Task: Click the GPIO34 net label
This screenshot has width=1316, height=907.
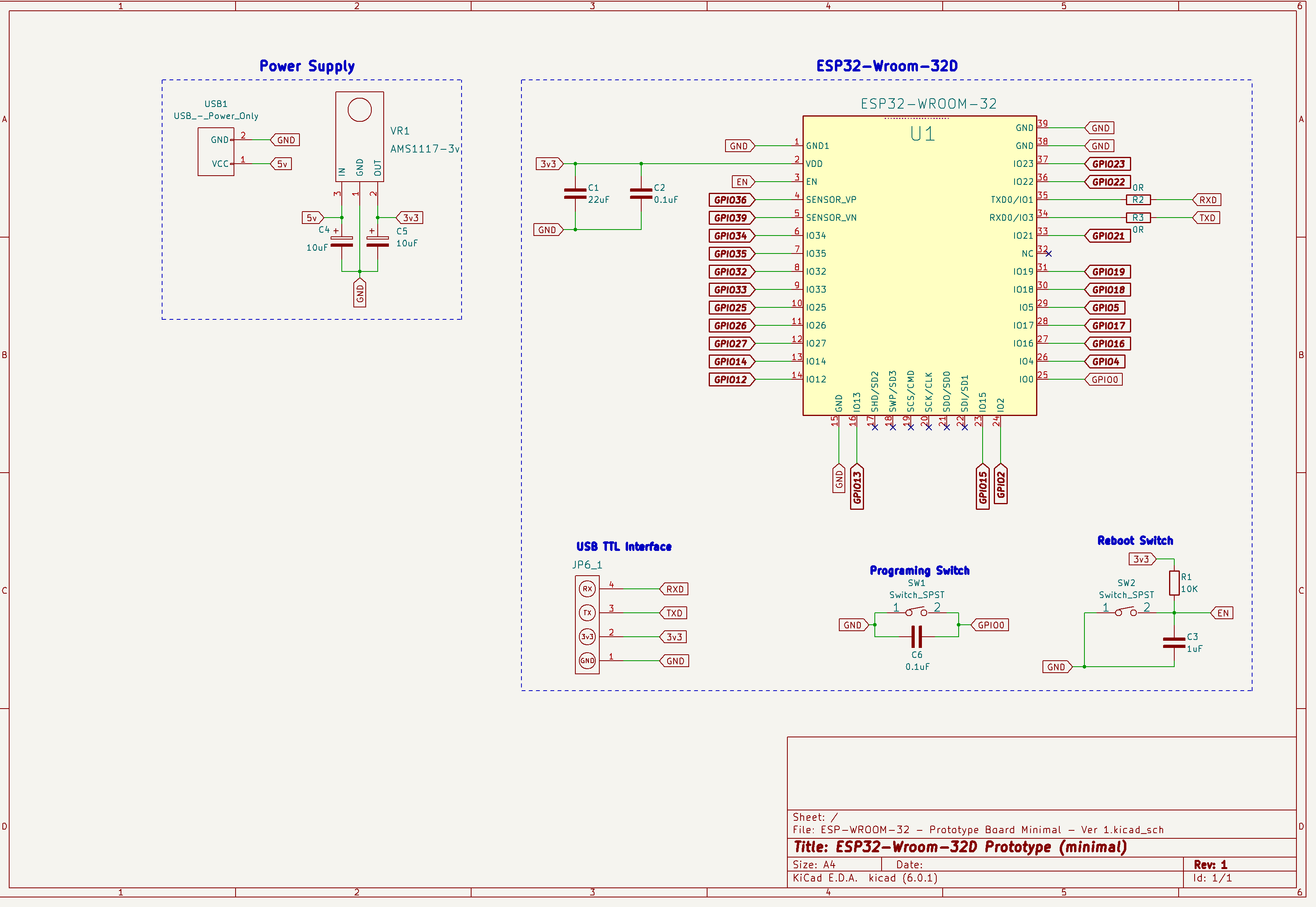Action: (x=732, y=236)
